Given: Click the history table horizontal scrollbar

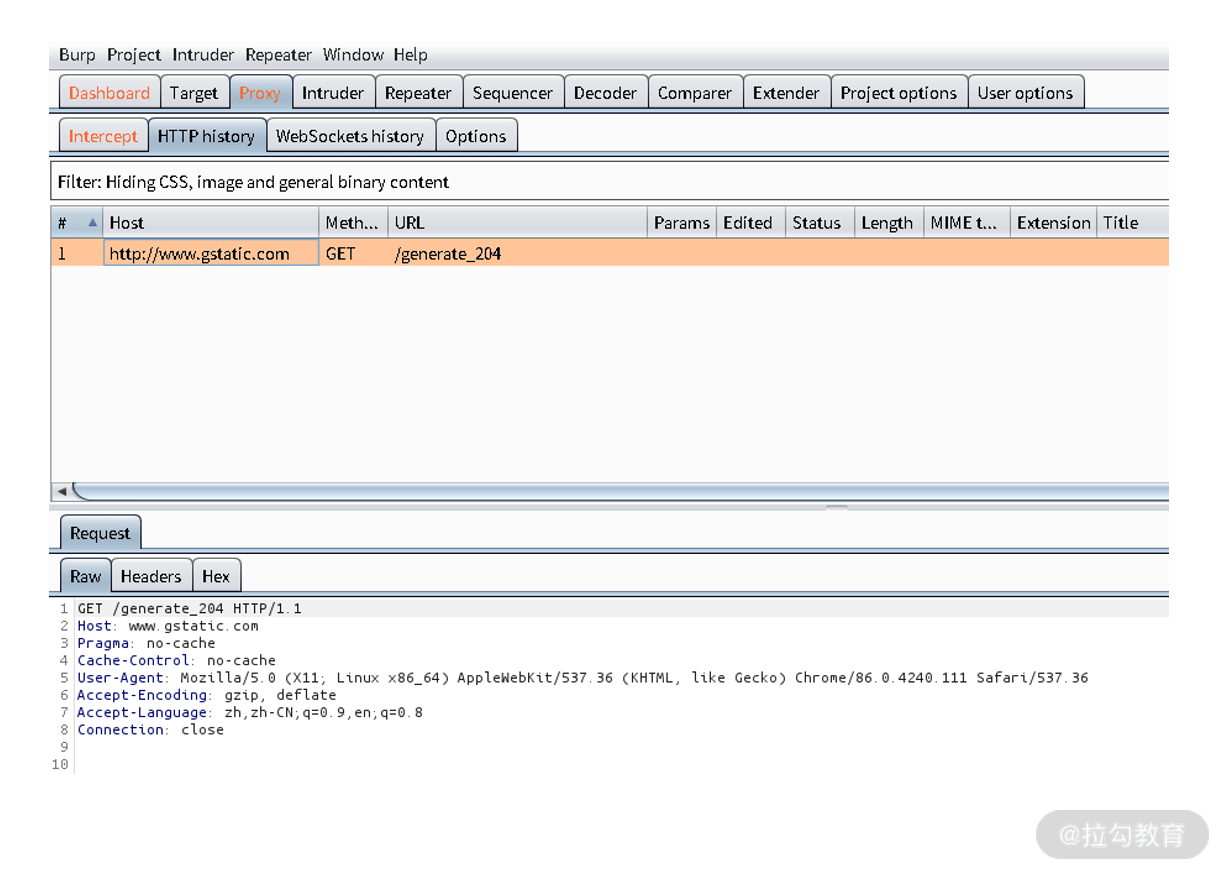Looking at the screenshot, I should click(620, 491).
